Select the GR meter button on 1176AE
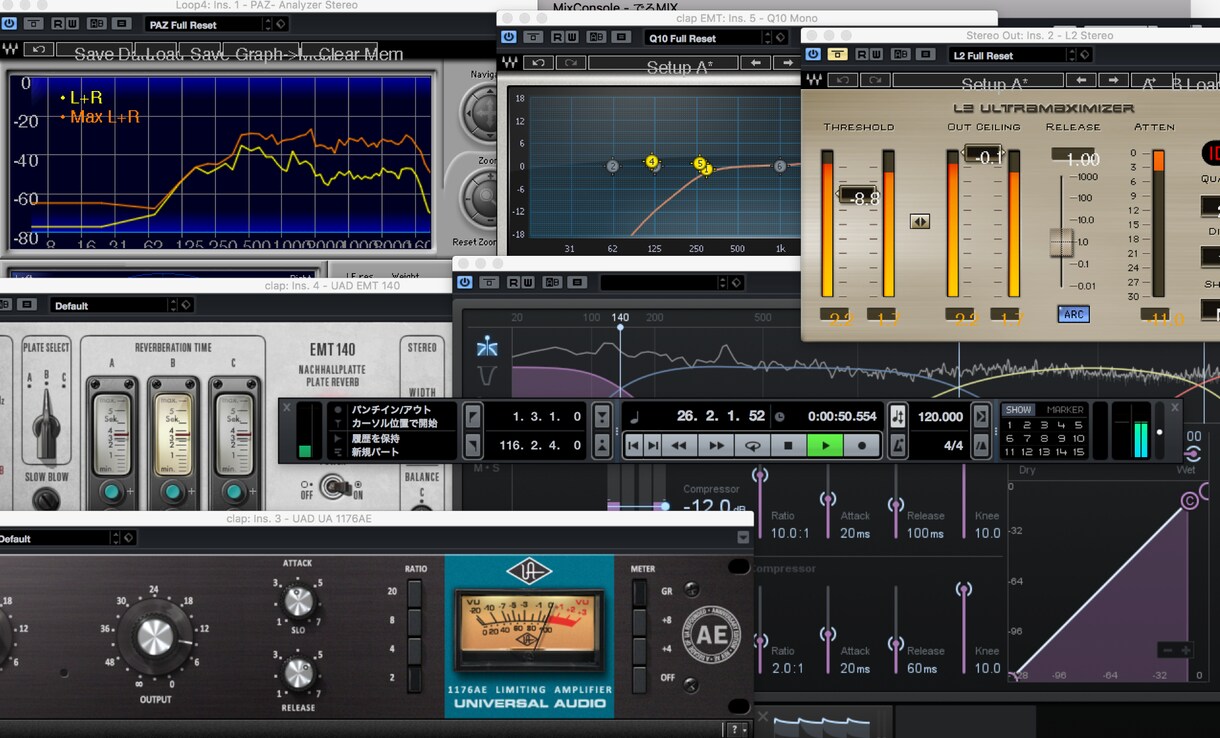 (x=640, y=592)
